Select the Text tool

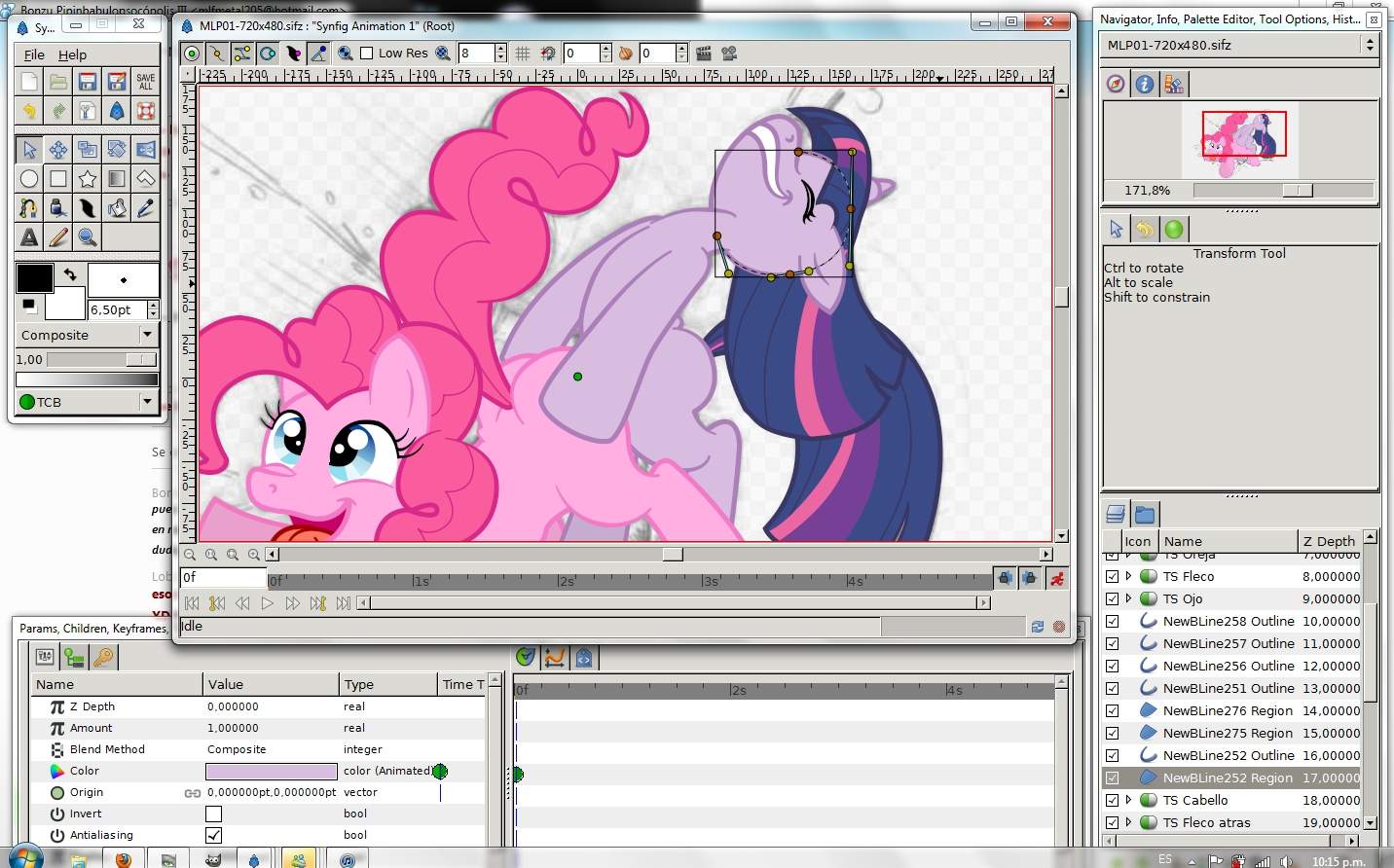(29, 237)
